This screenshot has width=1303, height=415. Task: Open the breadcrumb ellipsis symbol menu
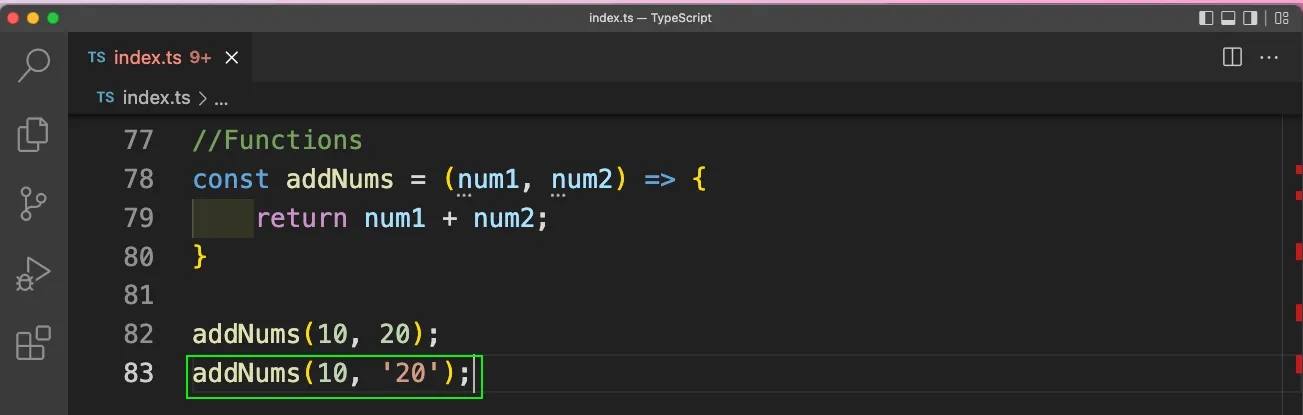point(221,99)
